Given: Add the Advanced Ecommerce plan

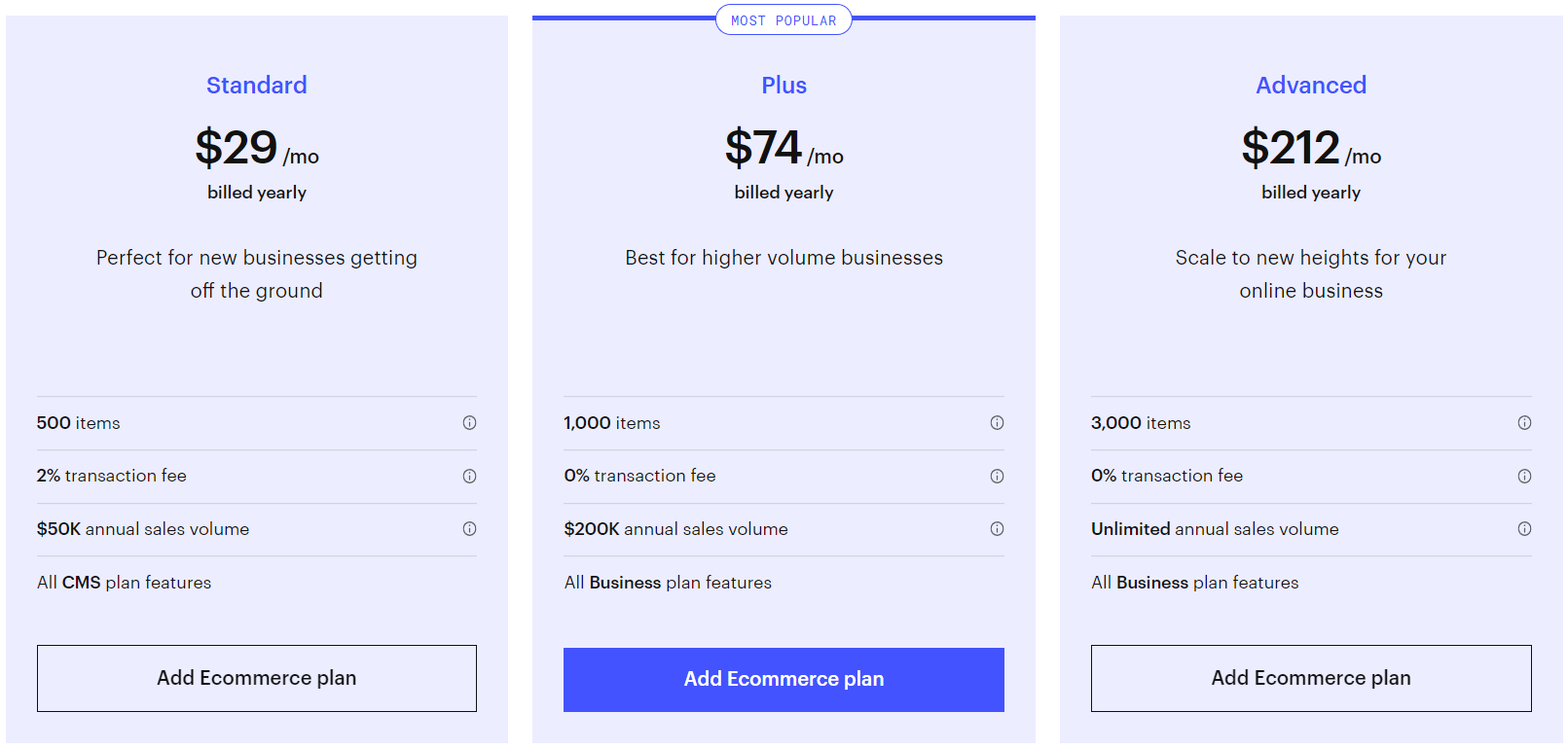Looking at the screenshot, I should pyautogui.click(x=1311, y=678).
